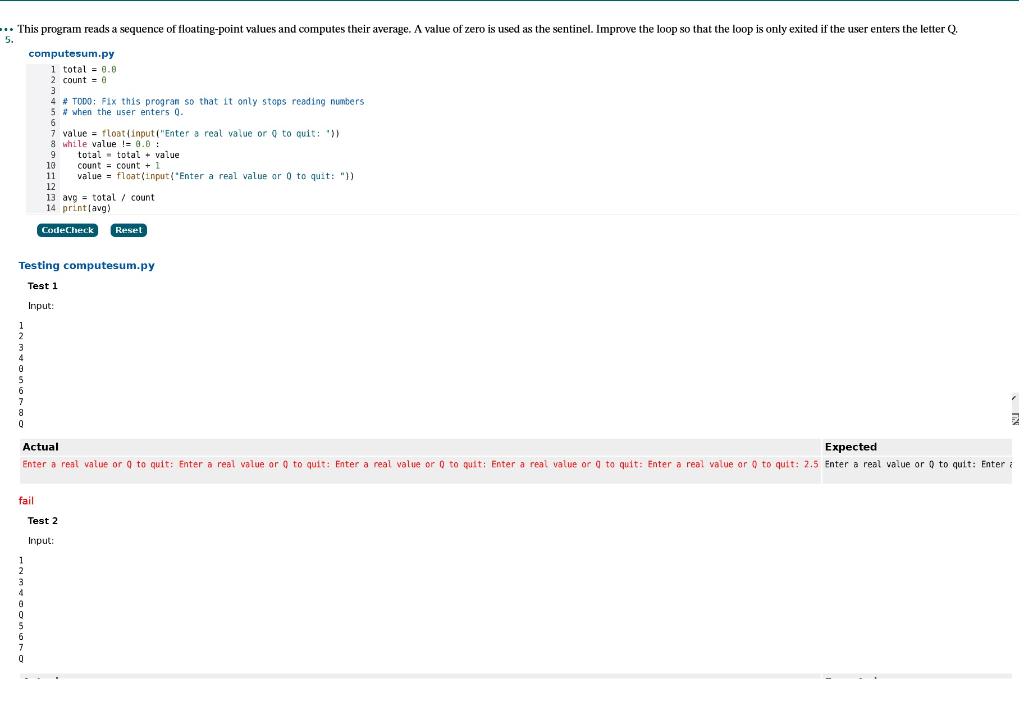Click the problem description sentence at top

tap(487, 29)
